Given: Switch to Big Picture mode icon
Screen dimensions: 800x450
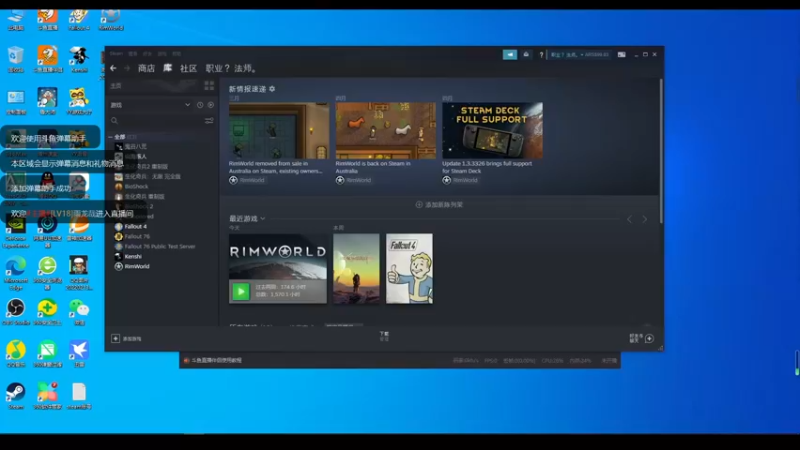Looking at the screenshot, I should pyautogui.click(x=621, y=55).
